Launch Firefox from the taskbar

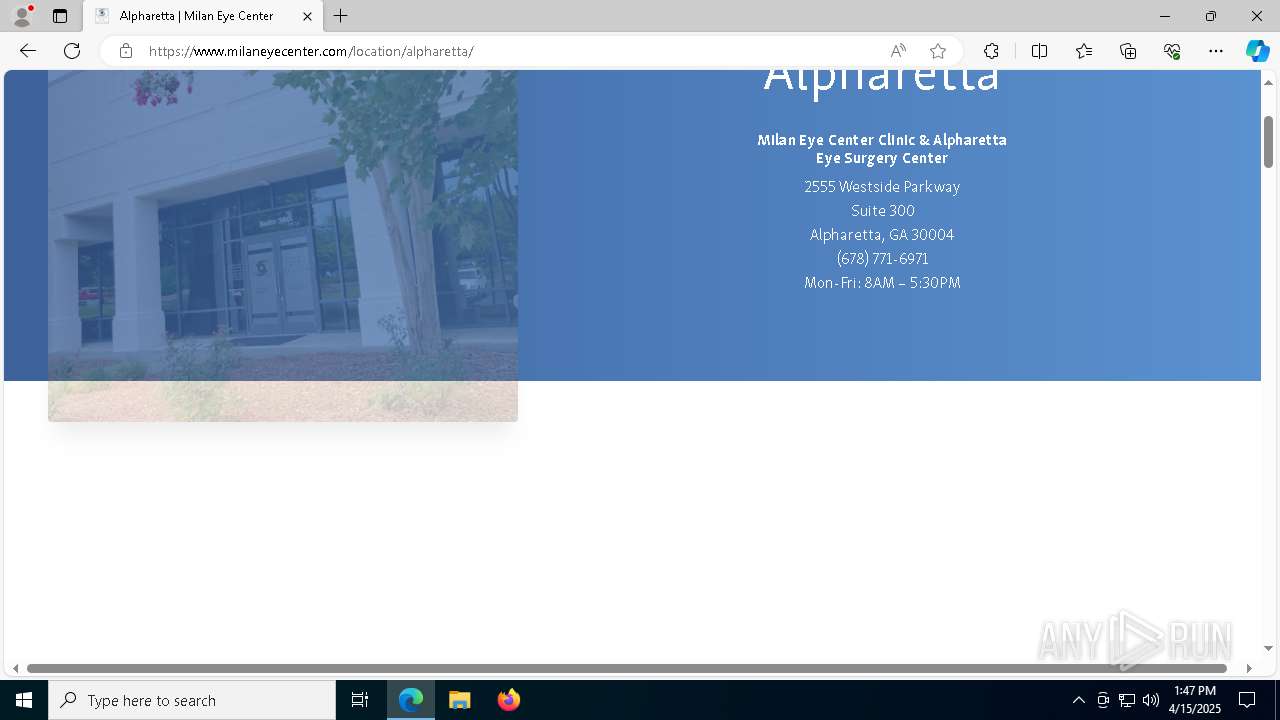(509, 700)
